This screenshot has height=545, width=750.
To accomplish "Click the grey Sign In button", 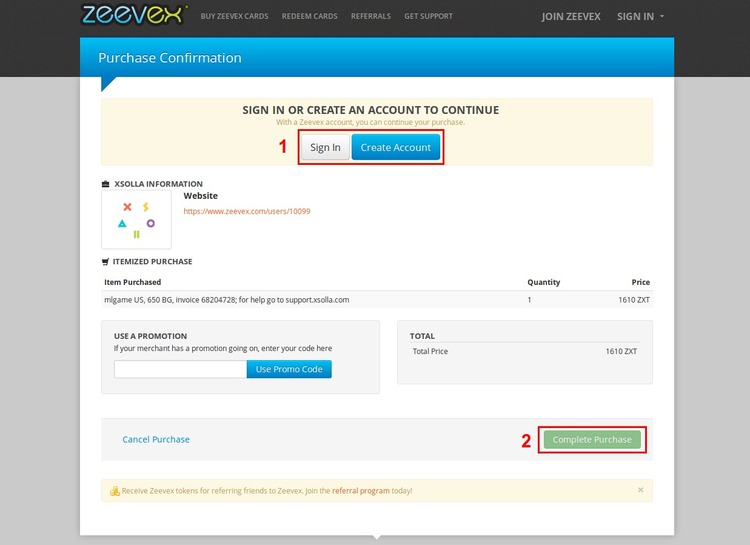I will [325, 147].
